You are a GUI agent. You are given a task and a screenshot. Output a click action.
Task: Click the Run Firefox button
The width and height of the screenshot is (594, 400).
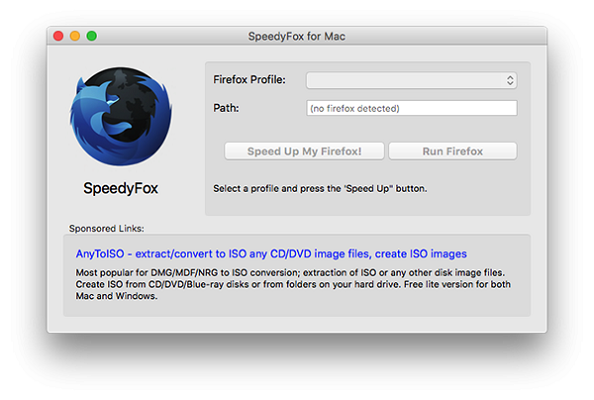point(452,151)
